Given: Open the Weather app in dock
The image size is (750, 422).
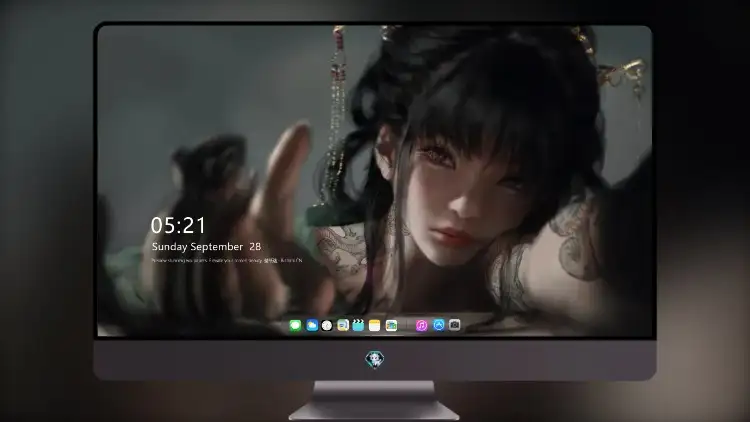Looking at the screenshot, I should tap(312, 325).
